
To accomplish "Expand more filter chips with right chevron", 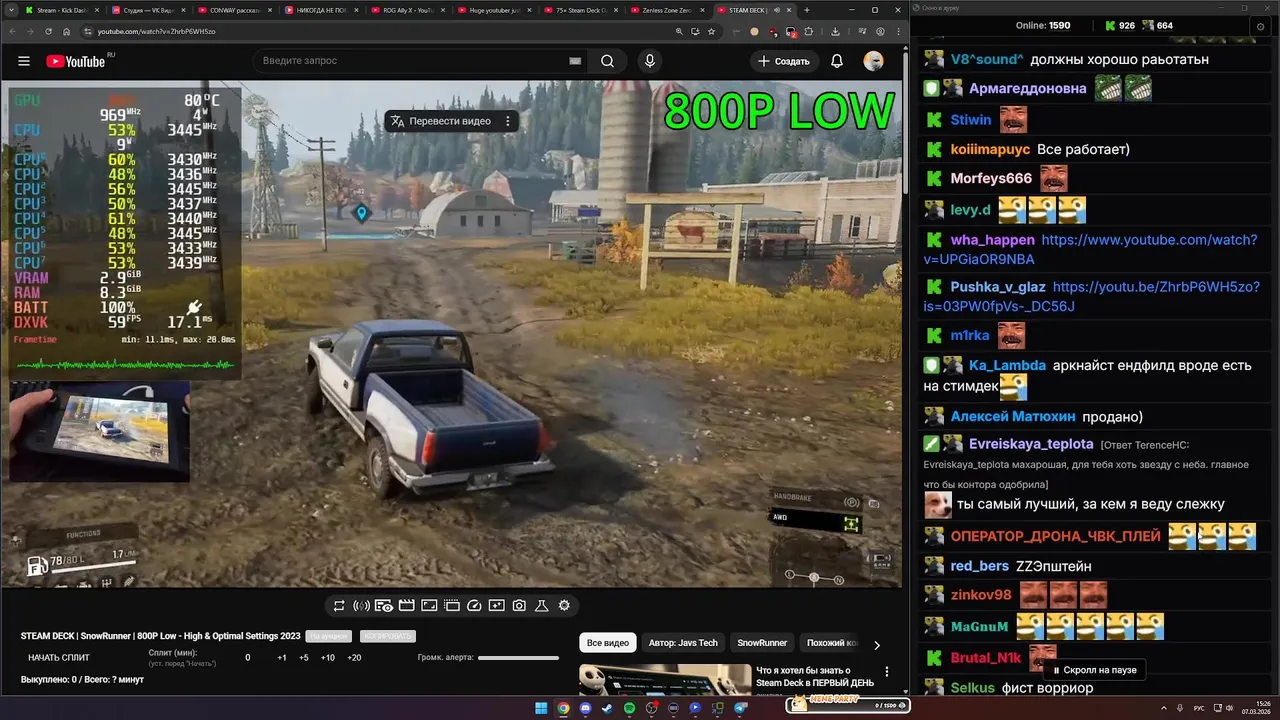I will (877, 645).
